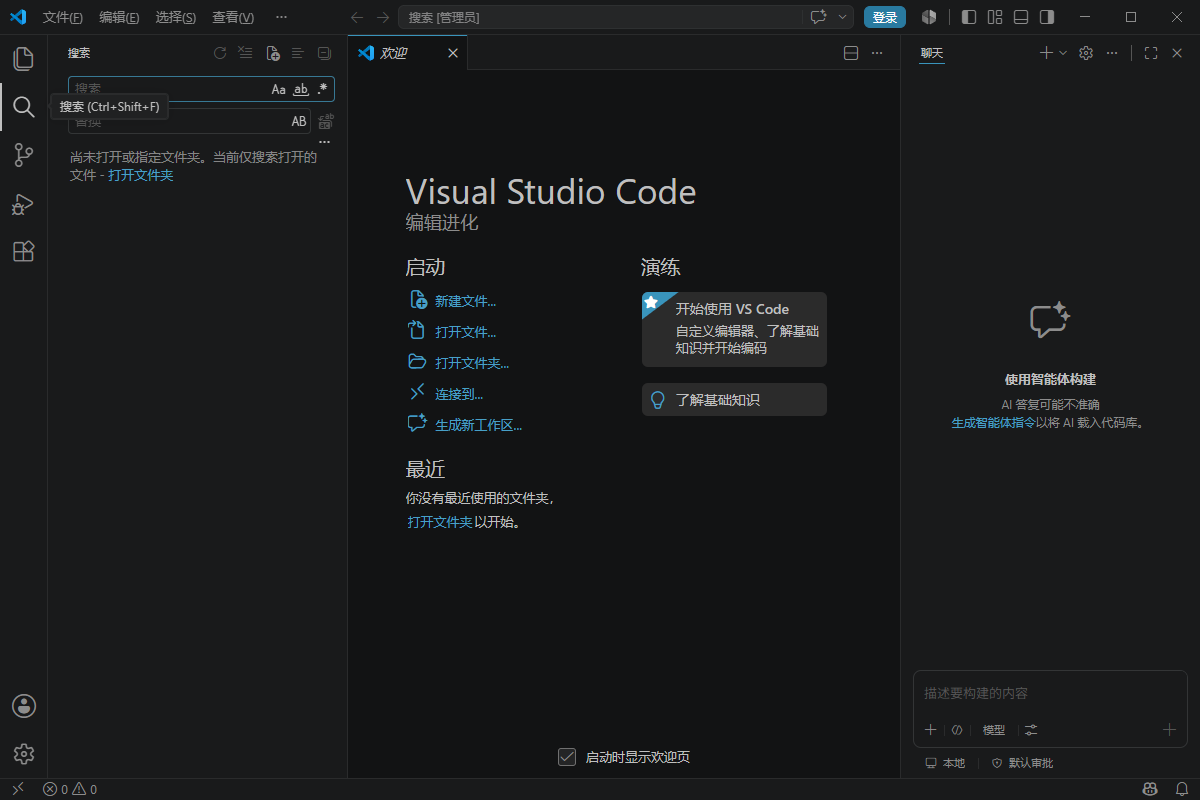View search results as tree
This screenshot has width=1200, height=800.
tap(298, 53)
